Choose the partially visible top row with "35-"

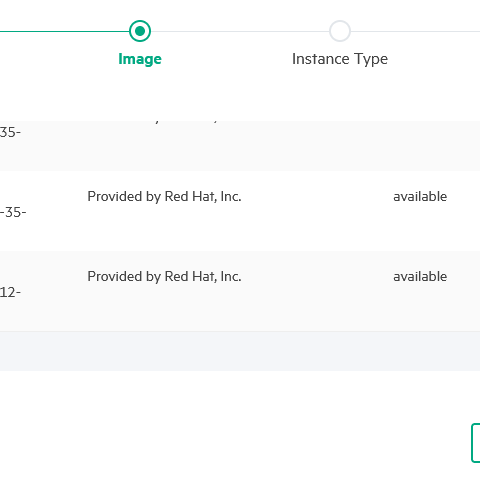point(240,146)
